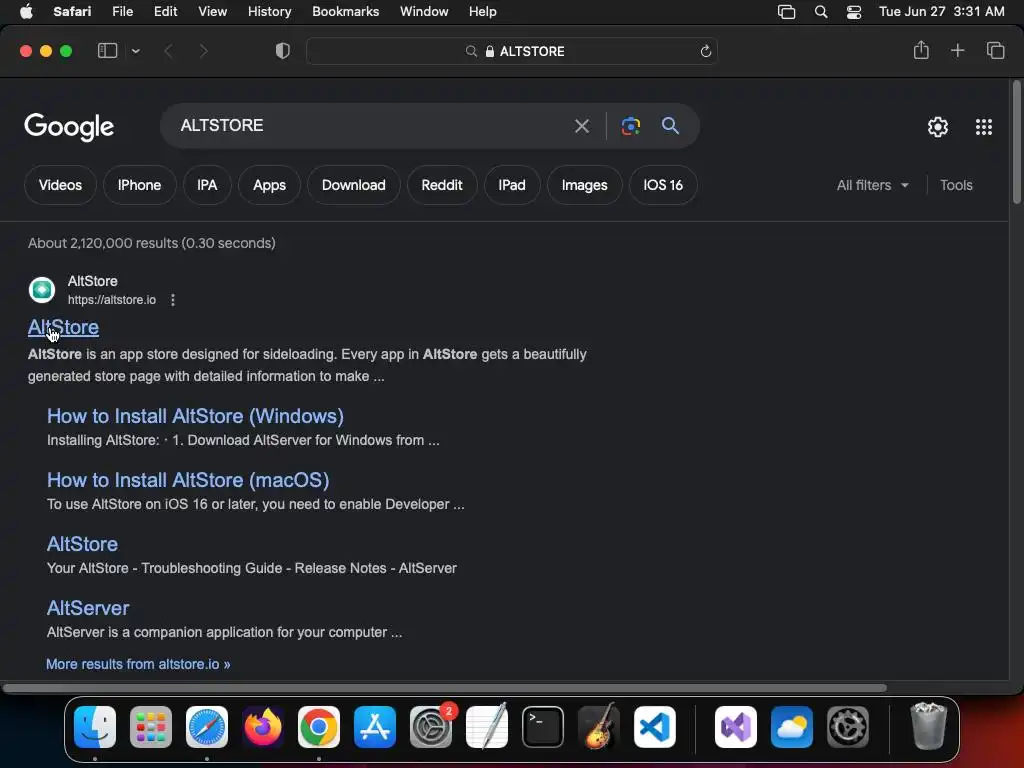Click the Google logo

coord(69,127)
